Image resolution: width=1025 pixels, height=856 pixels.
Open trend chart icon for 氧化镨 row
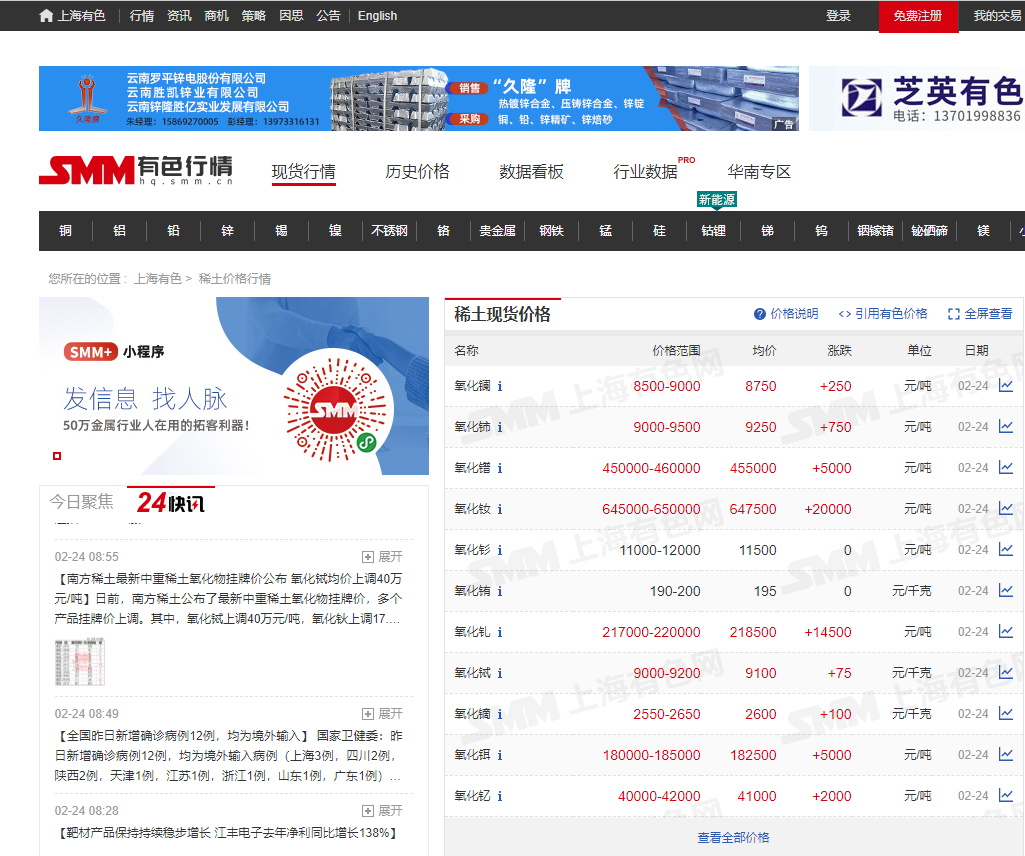click(1006, 468)
